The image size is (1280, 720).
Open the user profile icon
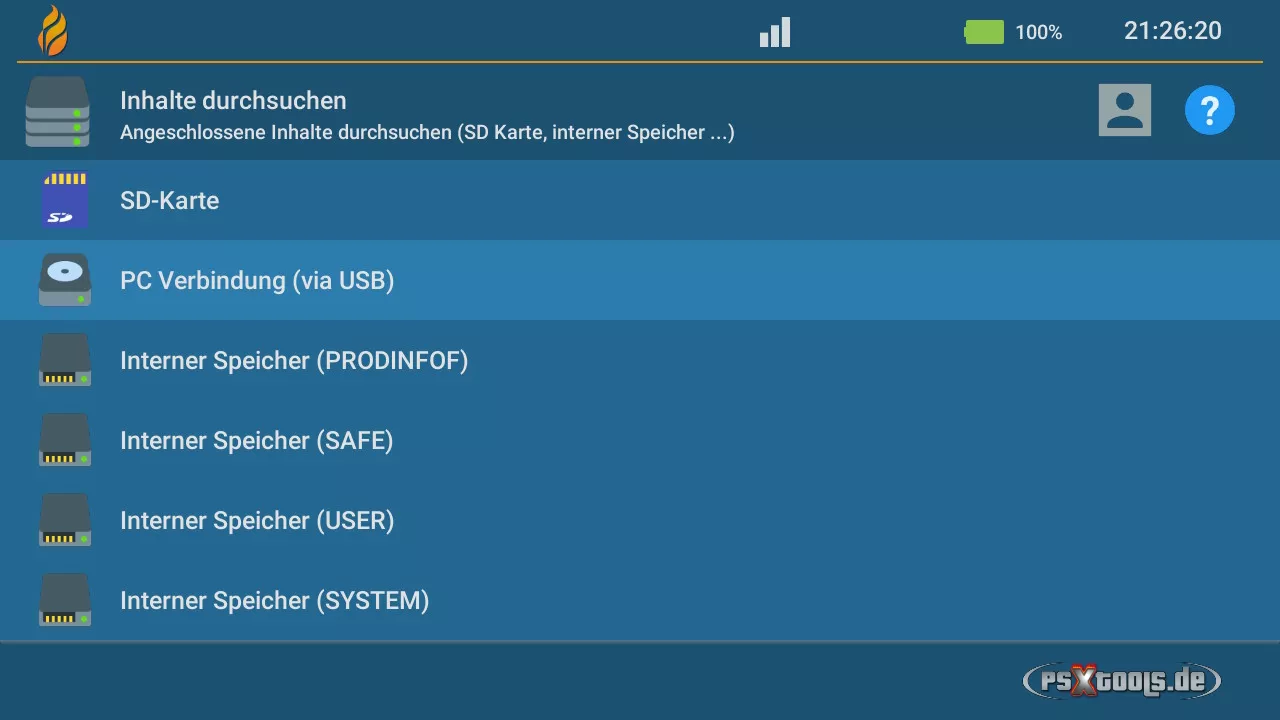tap(1125, 110)
